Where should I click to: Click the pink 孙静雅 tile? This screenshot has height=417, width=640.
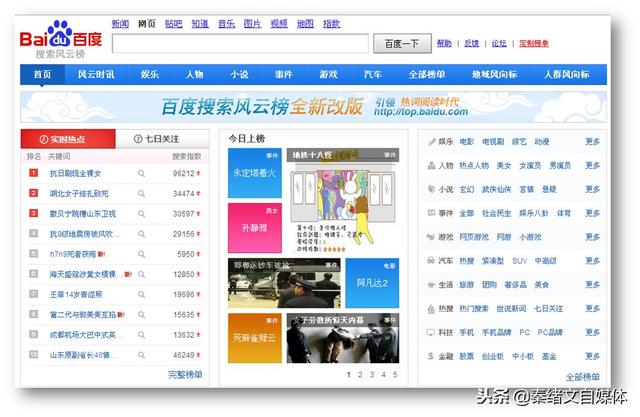(x=255, y=228)
